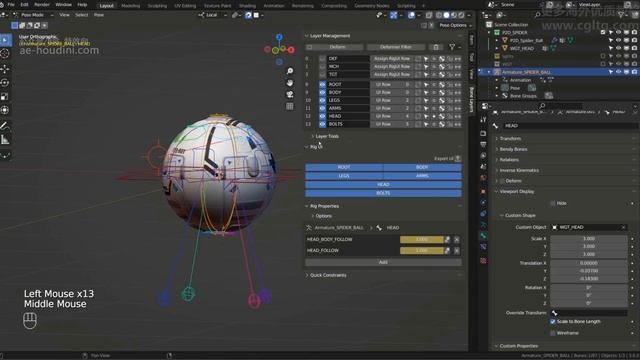Image resolution: width=640 pixels, height=360 pixels.
Task: Click the blue ARMS rig layer button
Action: (422, 176)
